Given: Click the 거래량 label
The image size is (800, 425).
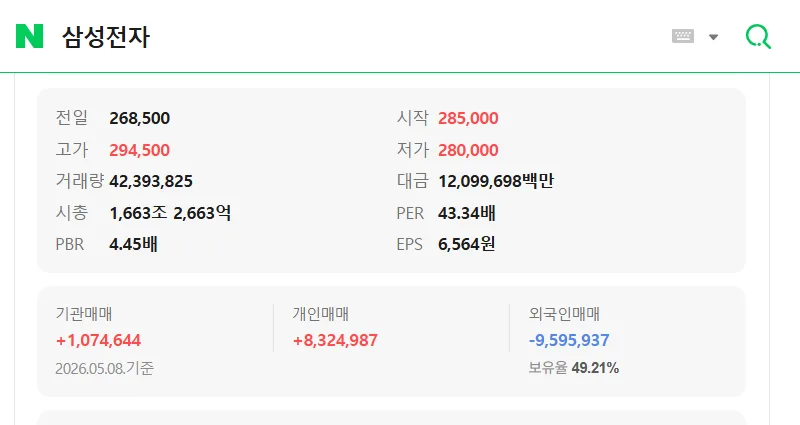Looking at the screenshot, I should pos(79,181).
